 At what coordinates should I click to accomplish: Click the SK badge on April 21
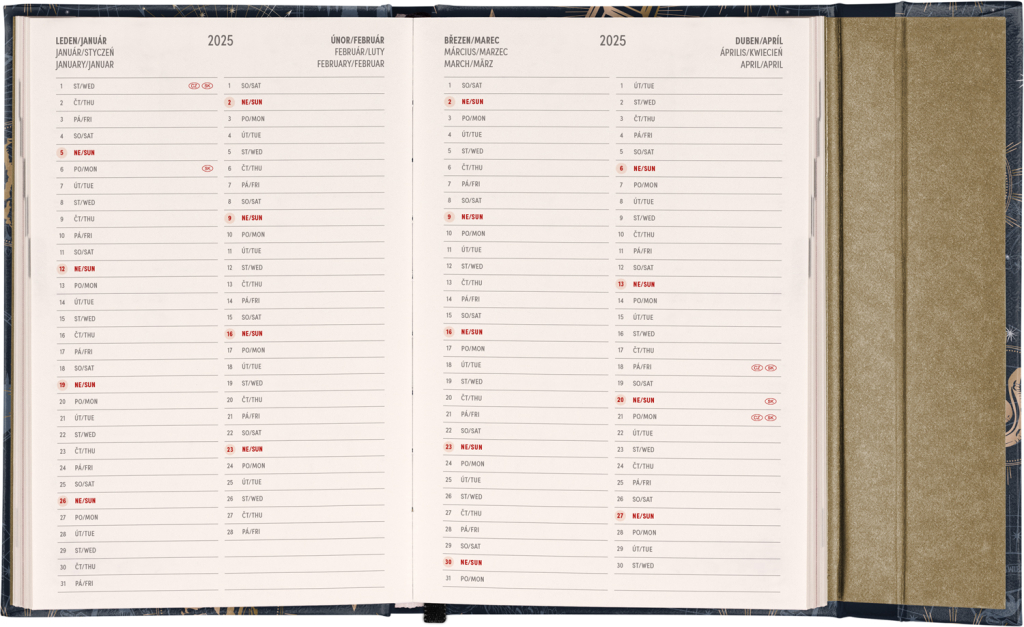(x=771, y=417)
